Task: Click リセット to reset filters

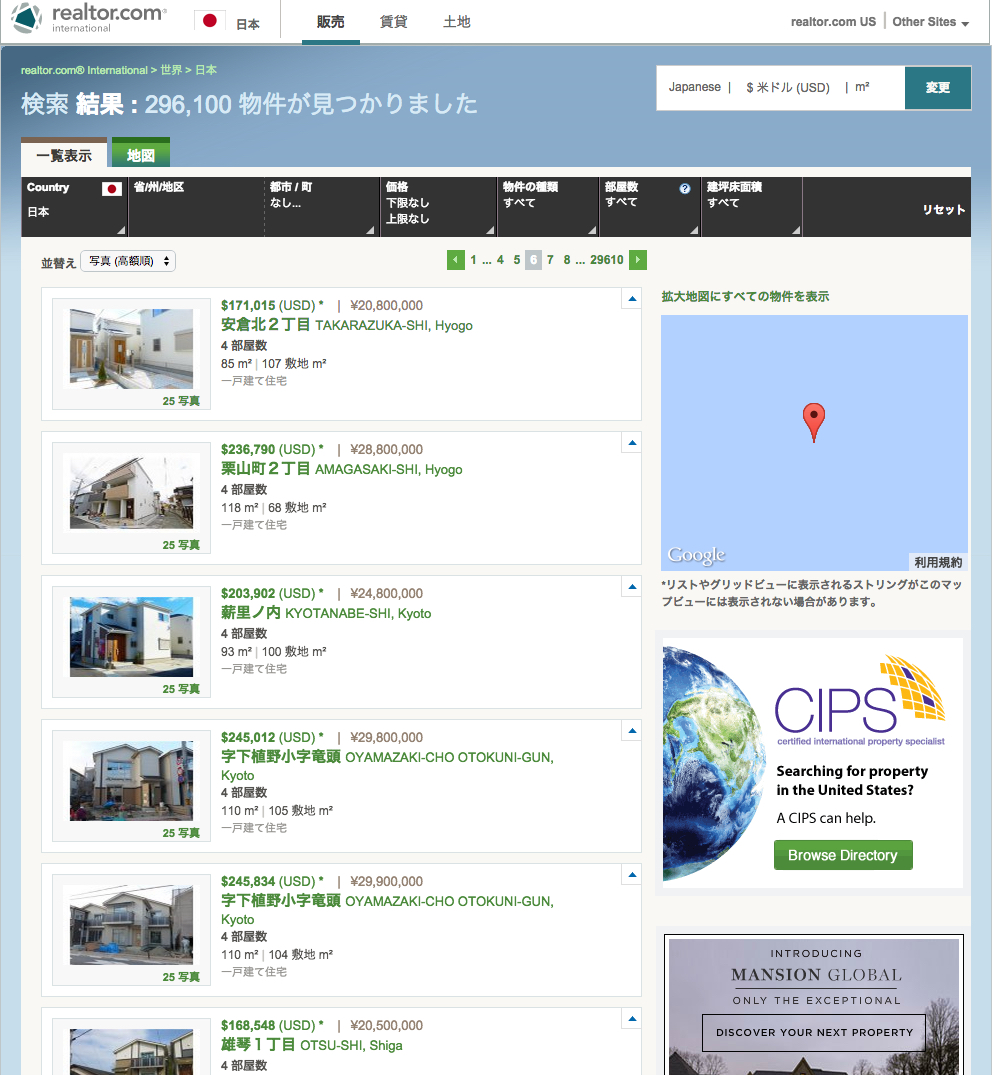Action: pos(943,210)
